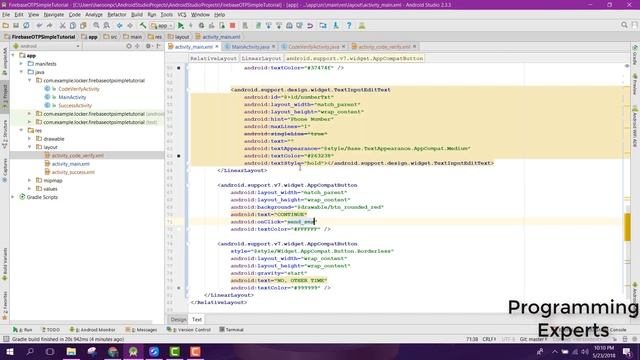This screenshot has height=360, width=640.
Task: Click the Make Project hammer icon
Action: click(x=143, y=25)
